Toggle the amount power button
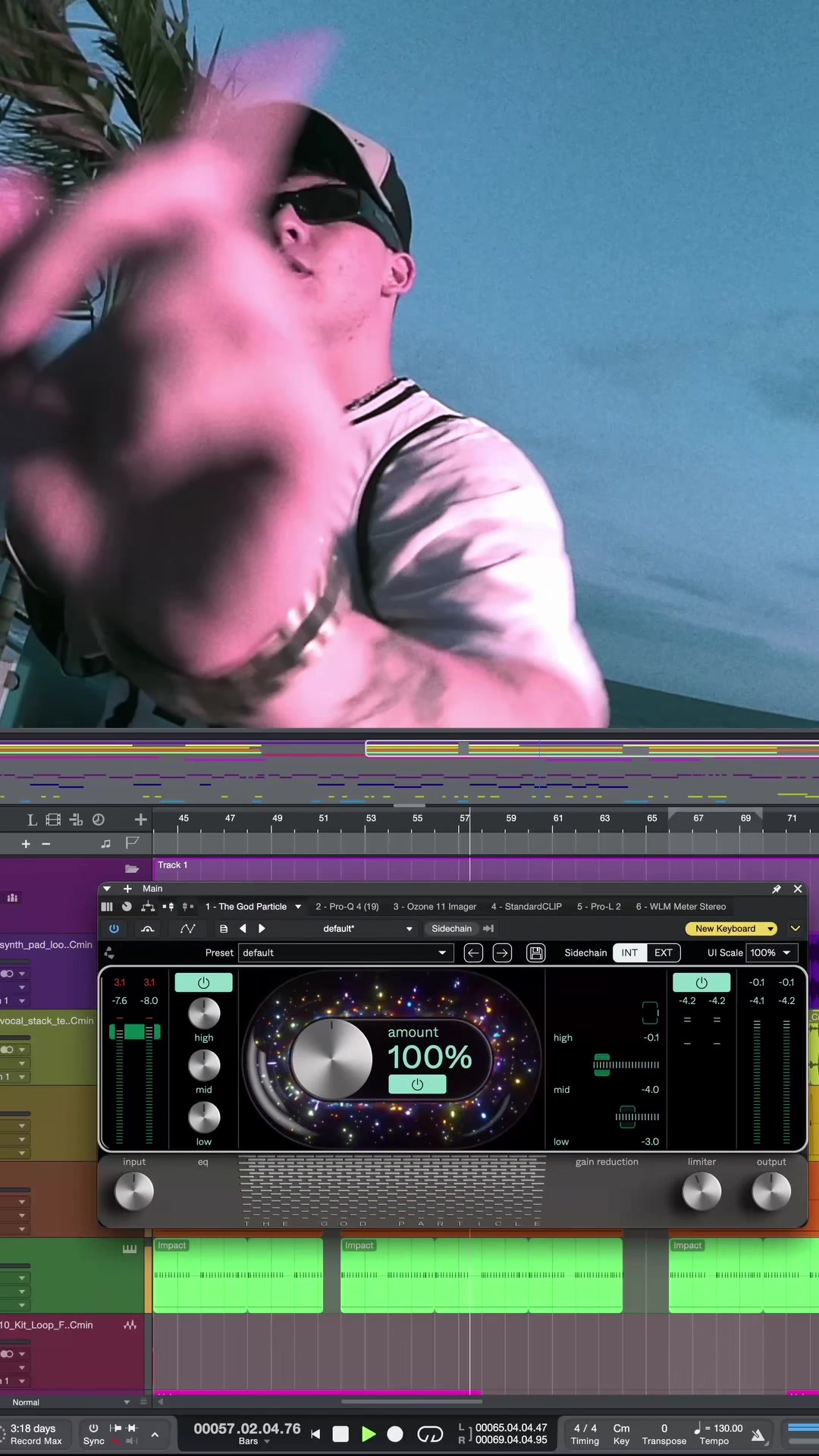Viewport: 819px width, 1456px height. (417, 1084)
